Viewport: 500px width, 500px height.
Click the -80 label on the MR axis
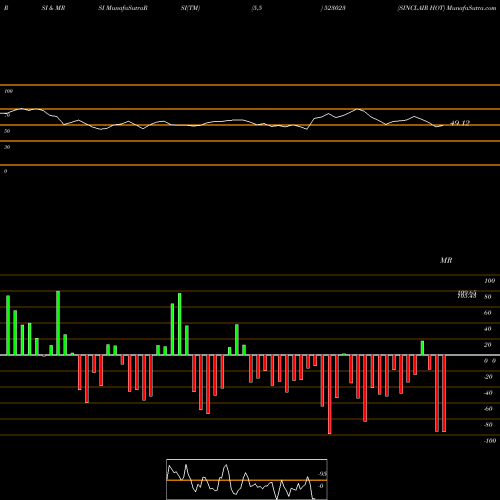[488, 425]
